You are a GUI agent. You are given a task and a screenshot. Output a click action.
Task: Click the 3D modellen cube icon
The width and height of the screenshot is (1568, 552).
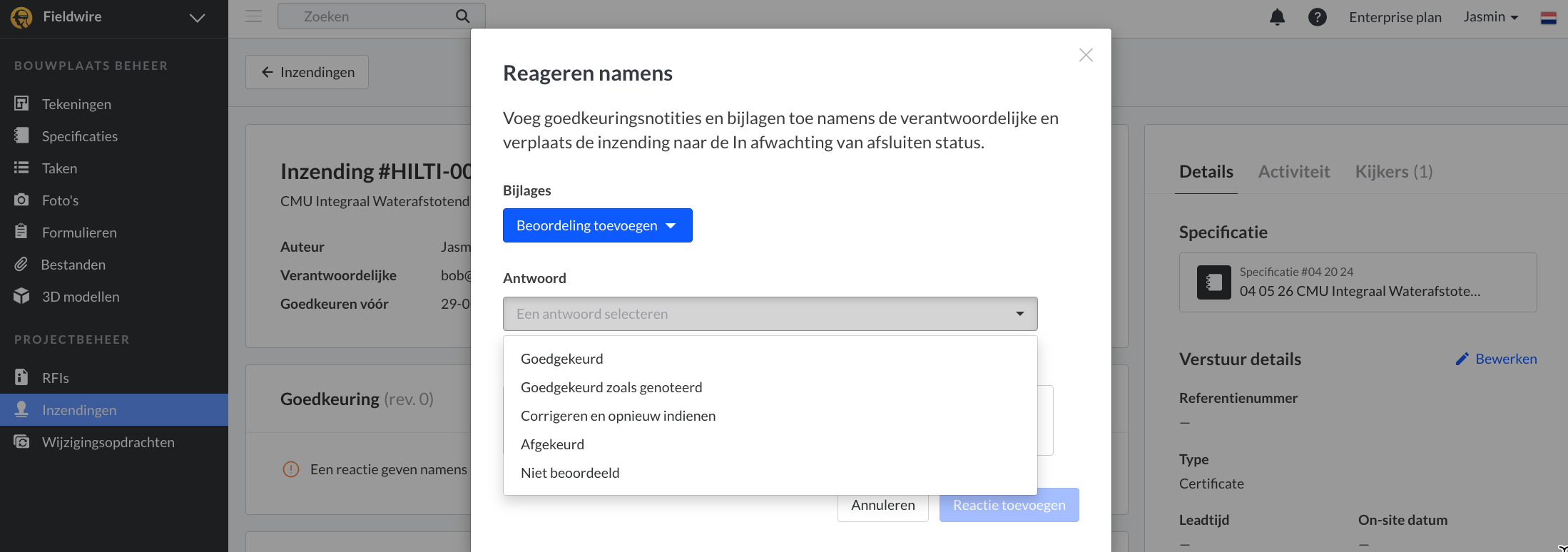pyautogui.click(x=21, y=296)
